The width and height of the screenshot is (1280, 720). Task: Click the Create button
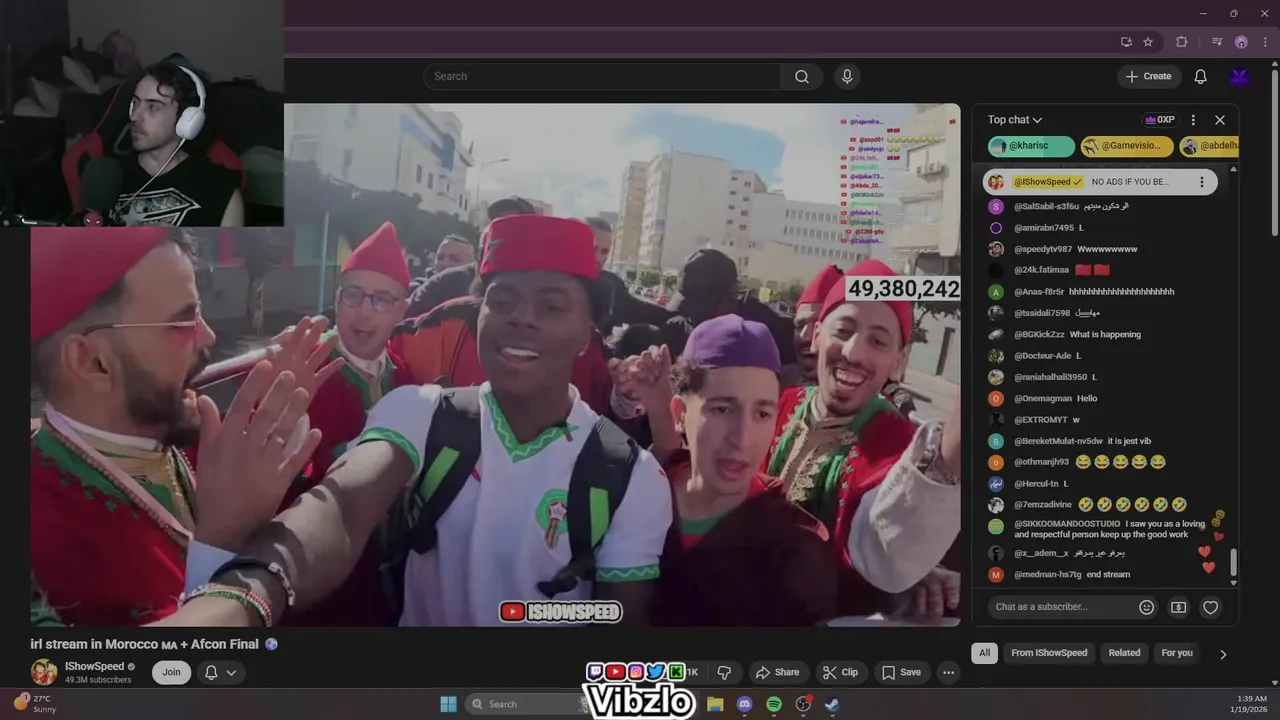click(x=1149, y=76)
